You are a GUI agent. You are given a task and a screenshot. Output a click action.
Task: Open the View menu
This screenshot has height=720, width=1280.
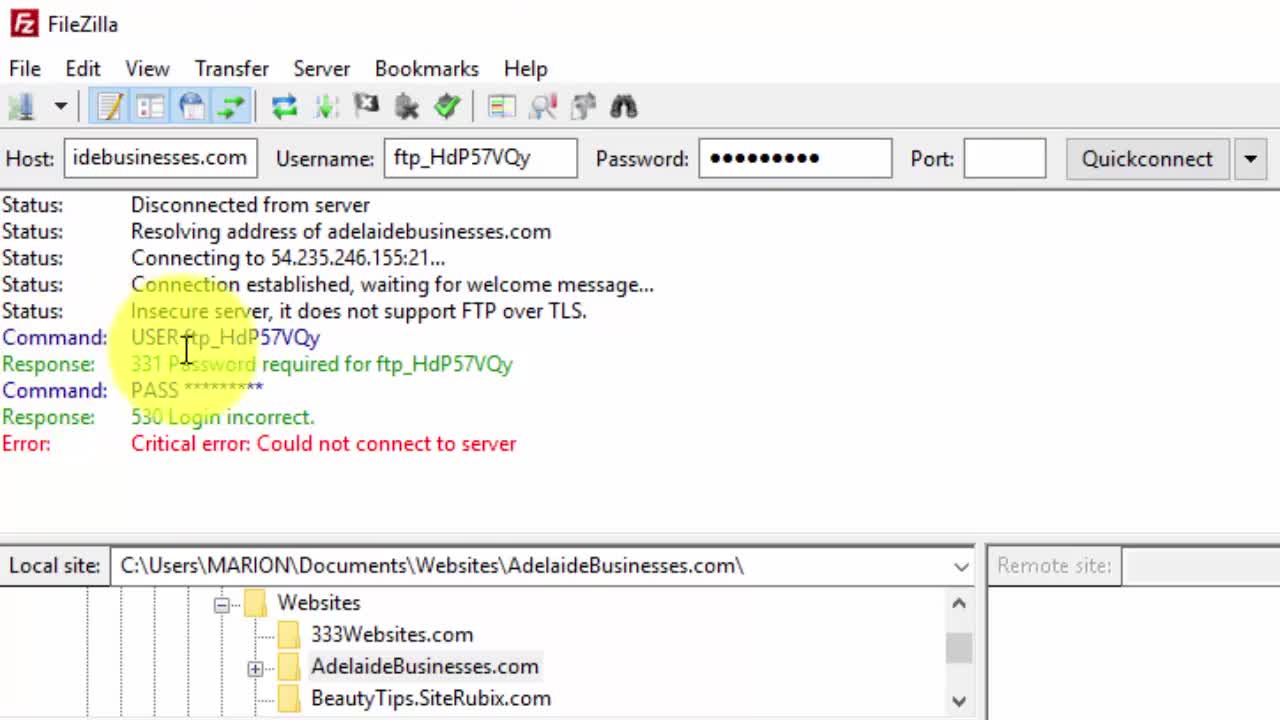pos(147,68)
